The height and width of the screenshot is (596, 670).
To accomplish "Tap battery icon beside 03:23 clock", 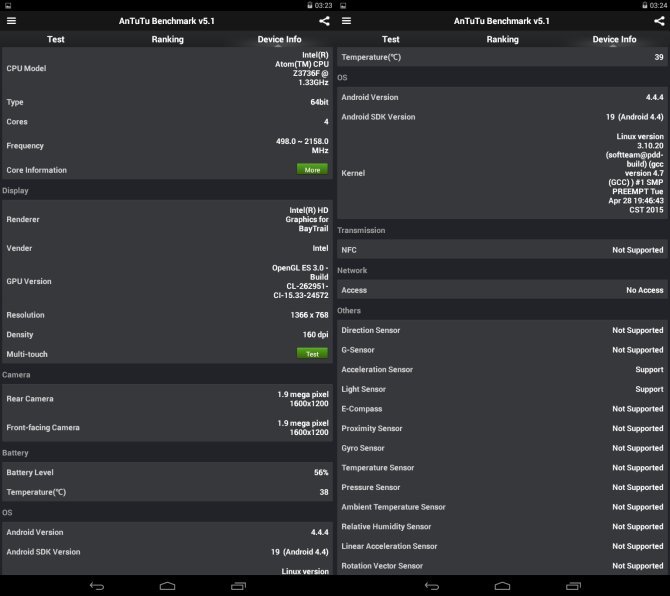I will click(310, 5).
